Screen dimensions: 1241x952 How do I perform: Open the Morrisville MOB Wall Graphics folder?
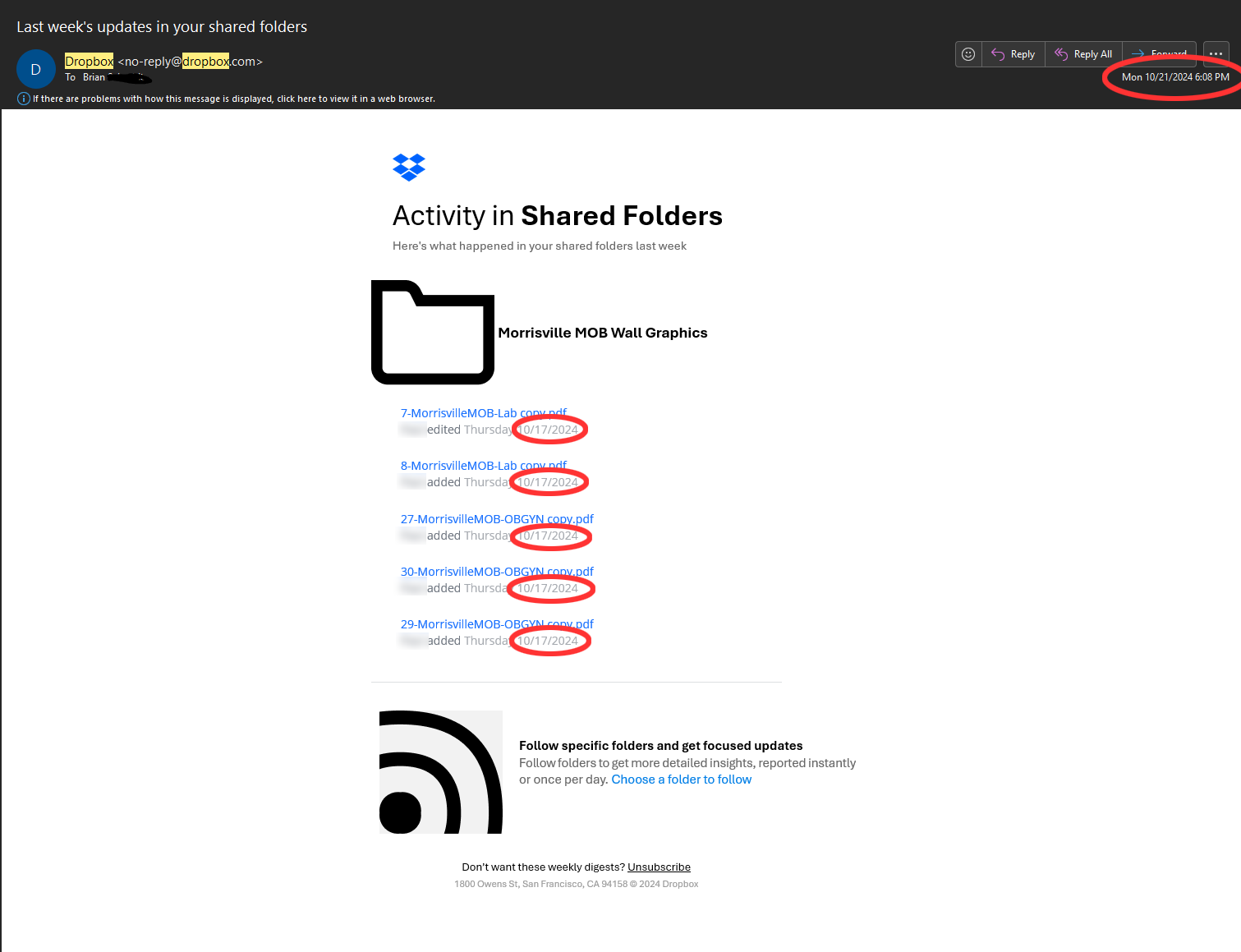pyautogui.click(x=602, y=333)
